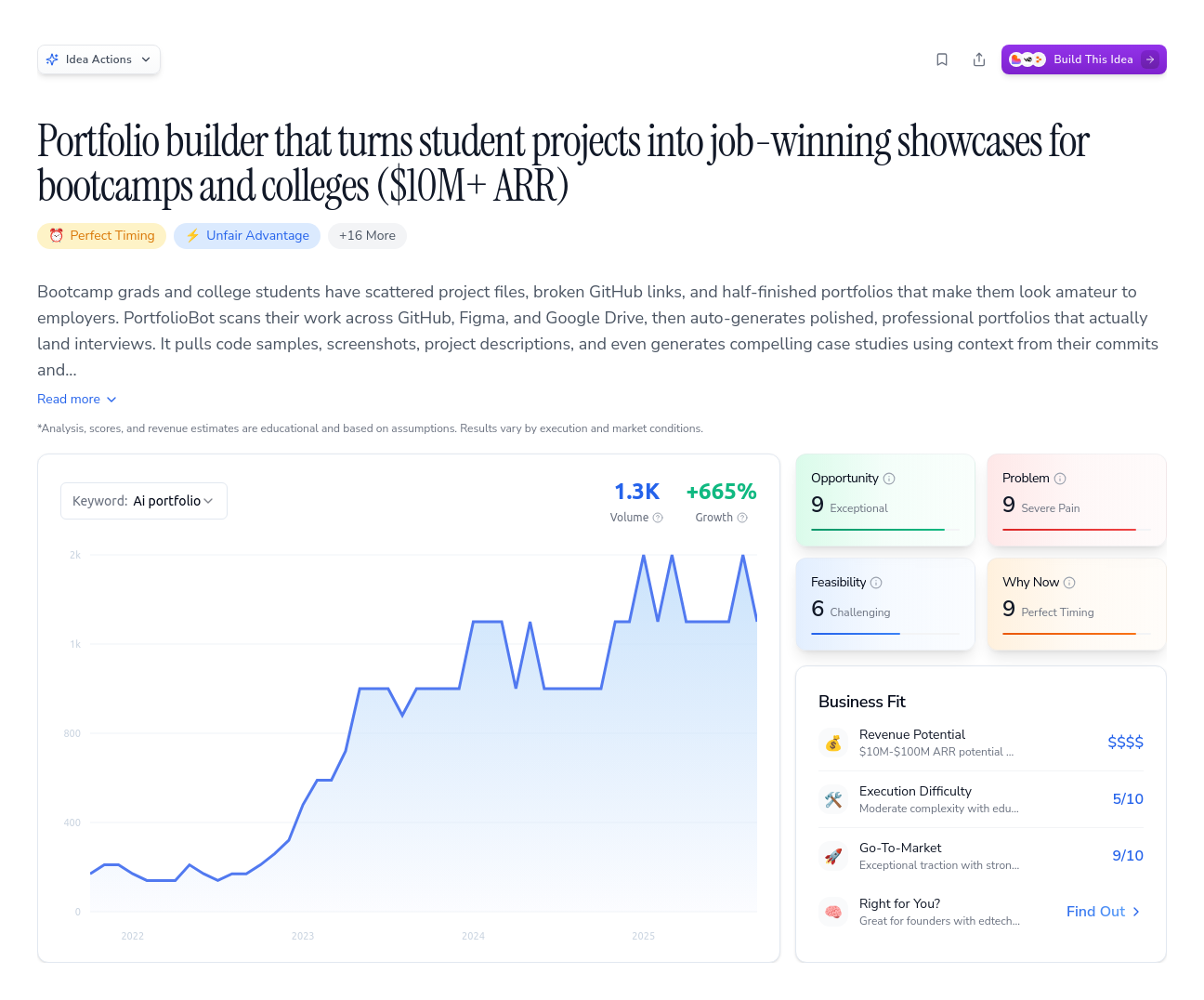Select the Perfect Timing tag
This screenshot has width=1204, height=1000.
pos(101,236)
